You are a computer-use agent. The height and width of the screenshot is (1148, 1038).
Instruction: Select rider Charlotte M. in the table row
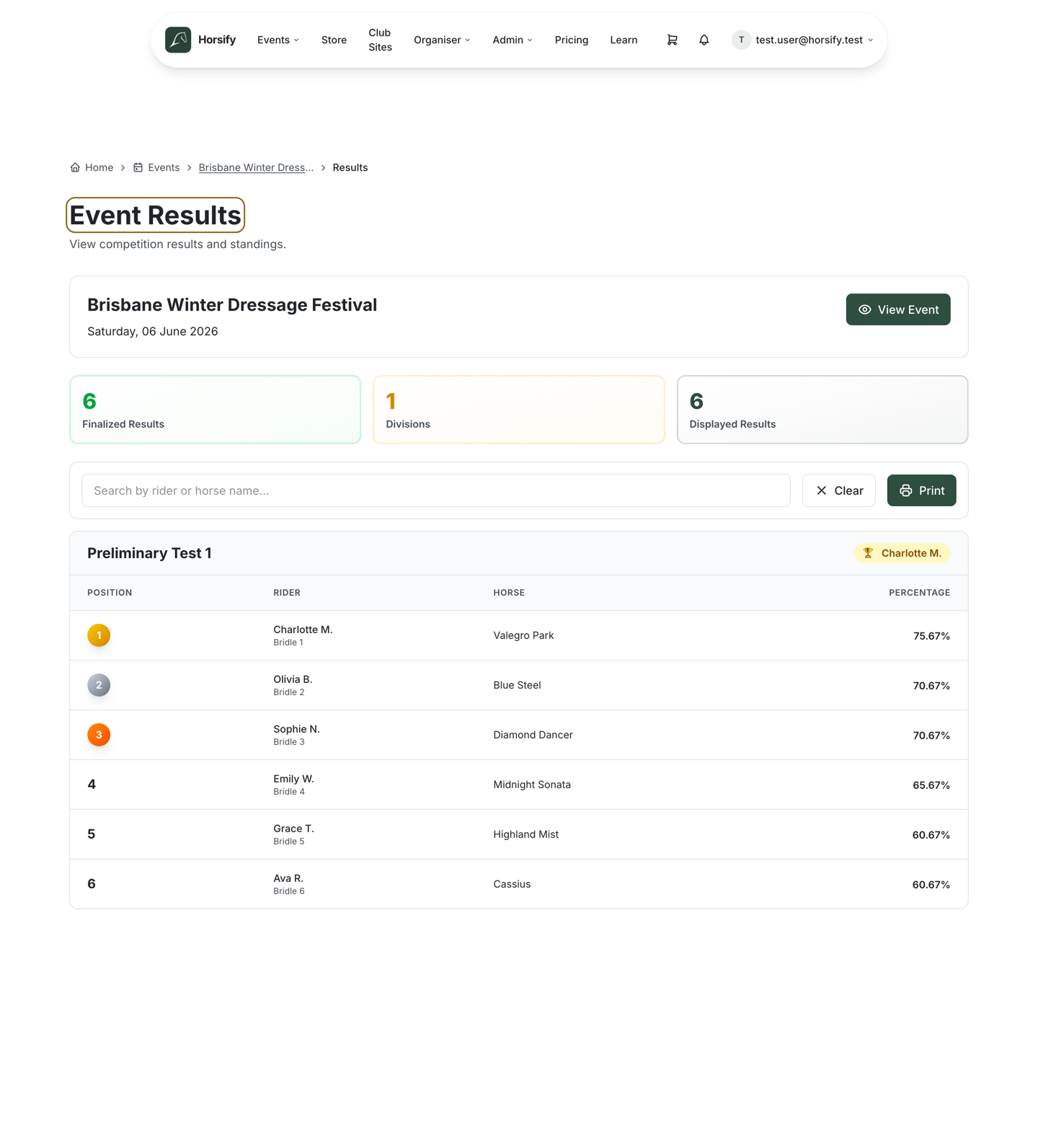303,630
